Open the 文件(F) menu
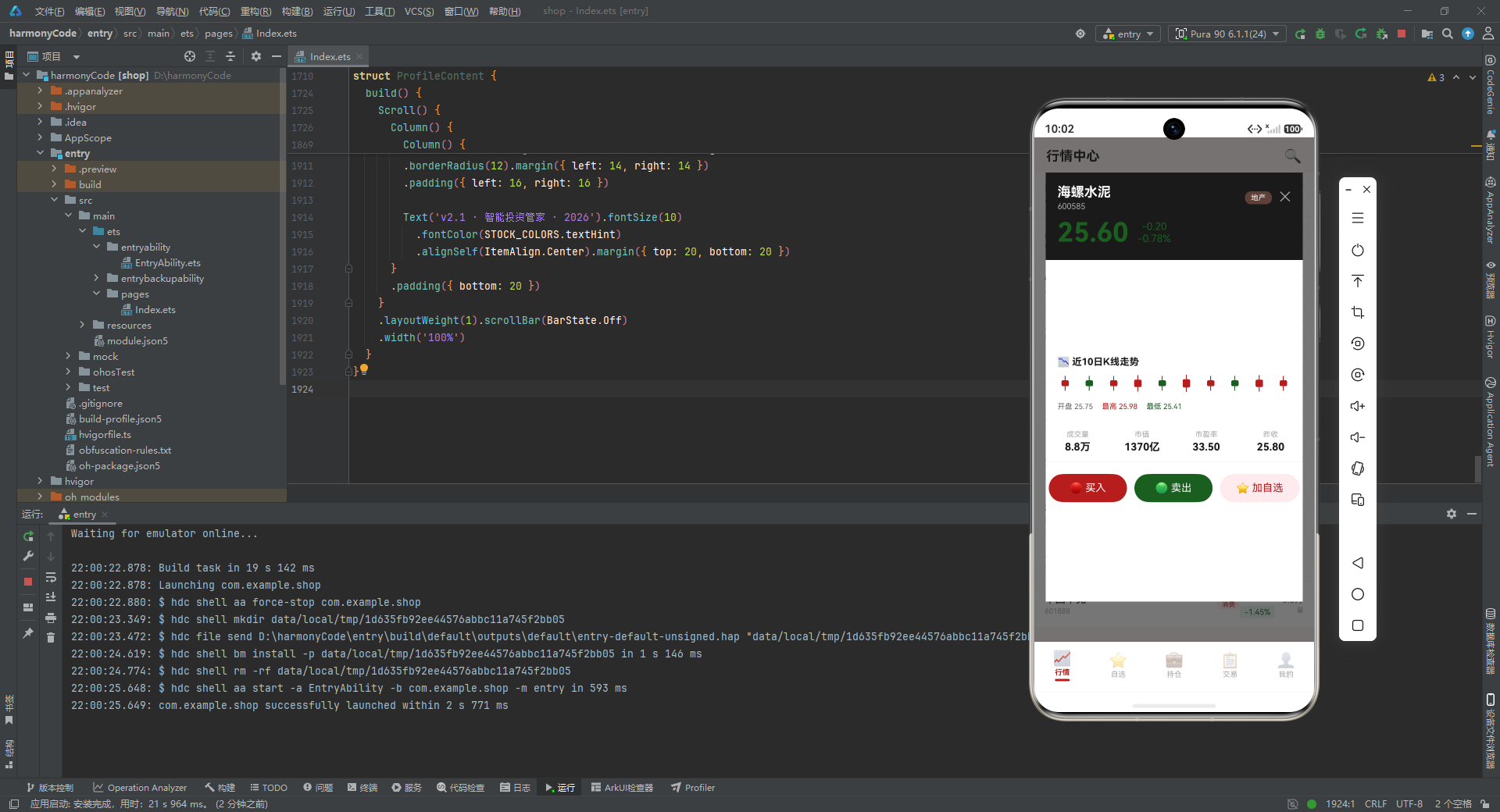1500x812 pixels. 49,11
